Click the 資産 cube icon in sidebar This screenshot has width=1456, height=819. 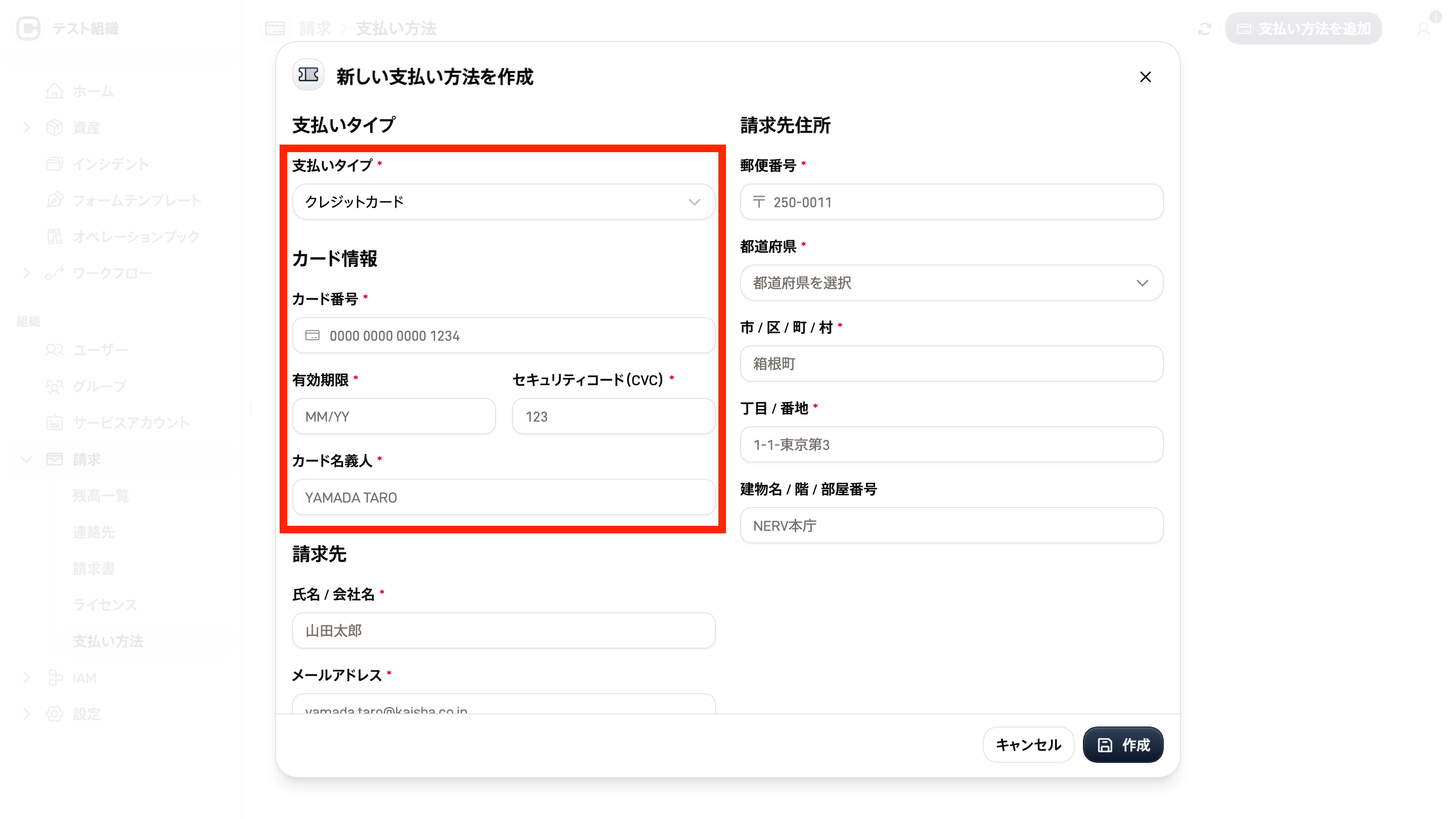tap(54, 128)
